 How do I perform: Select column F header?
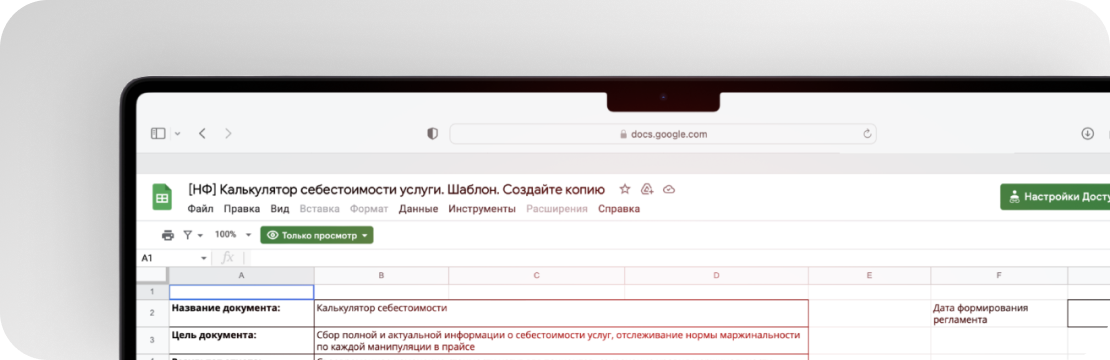999,275
